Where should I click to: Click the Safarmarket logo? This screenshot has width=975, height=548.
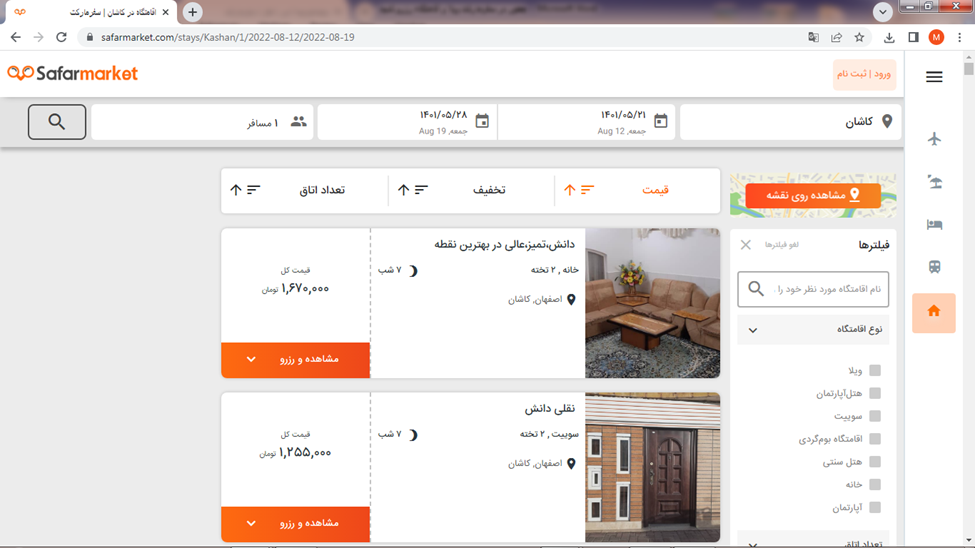click(x=73, y=73)
